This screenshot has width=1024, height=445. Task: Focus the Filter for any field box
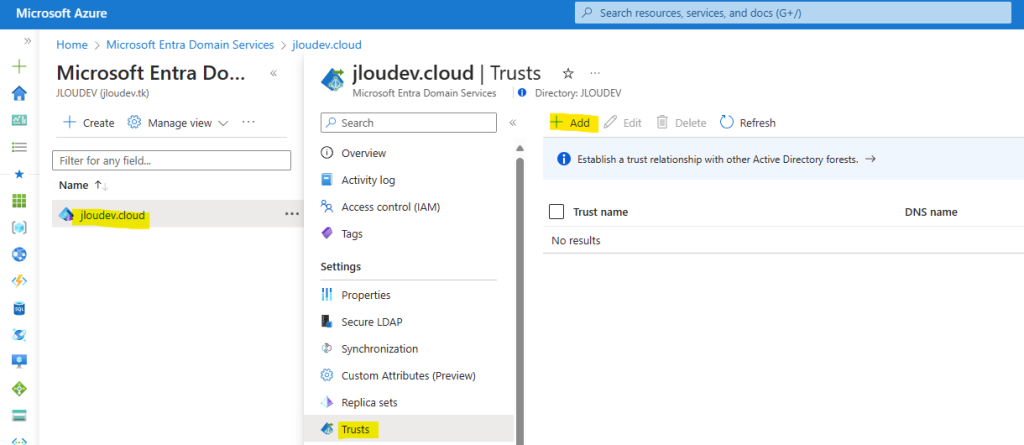click(x=171, y=160)
